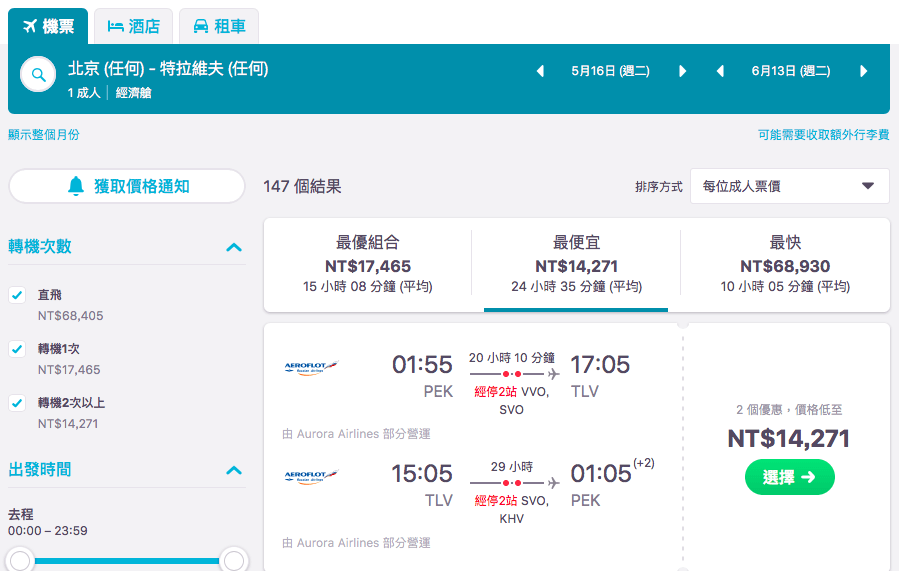Uncheck the 轉機1次 one-stop checkbox

tap(17, 349)
